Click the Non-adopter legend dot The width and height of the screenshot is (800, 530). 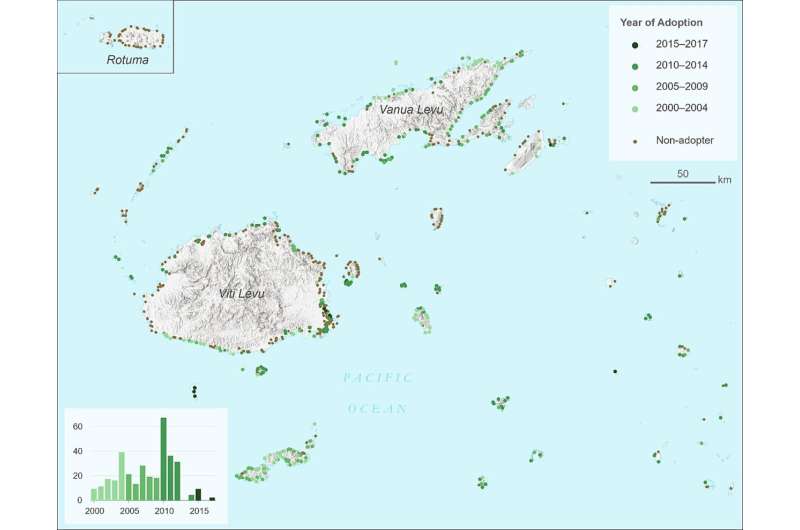coord(635,141)
